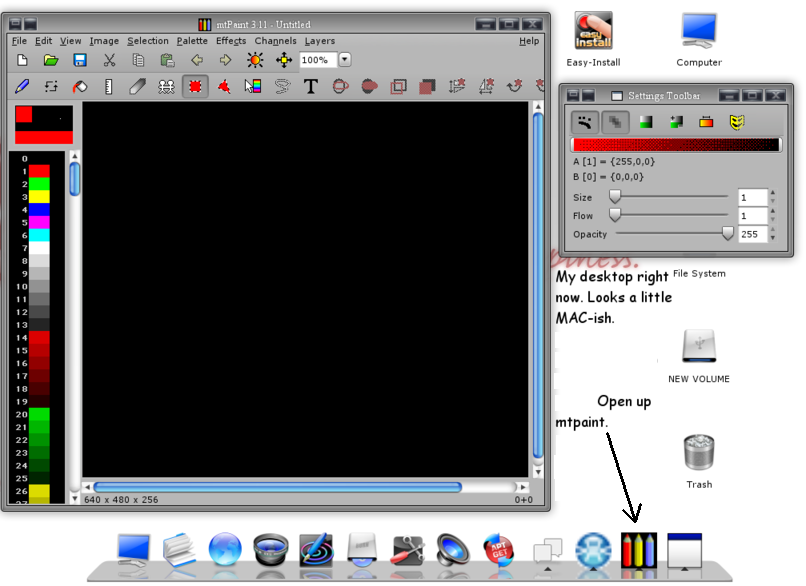The width and height of the screenshot is (806, 586).
Task: Click the brightness-contrast sun icon
Action: pyautogui.click(x=255, y=61)
